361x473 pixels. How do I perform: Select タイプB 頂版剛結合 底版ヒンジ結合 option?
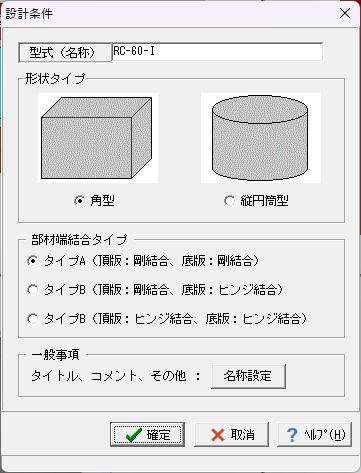tap(155, 290)
